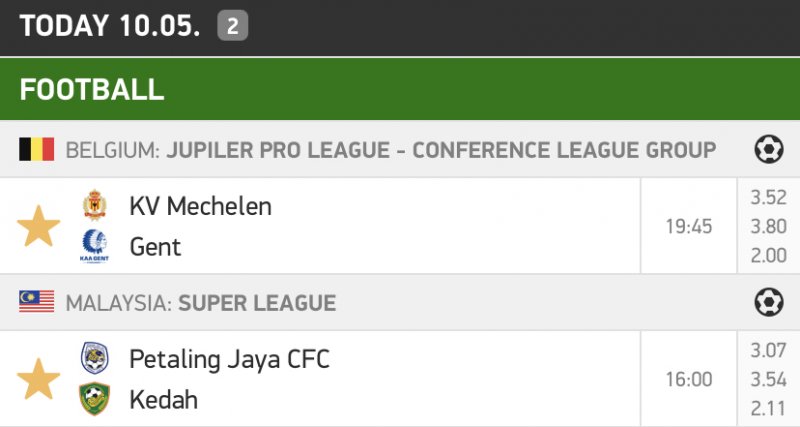Select draw odds 3.80 in Mechelen match

coord(768,226)
